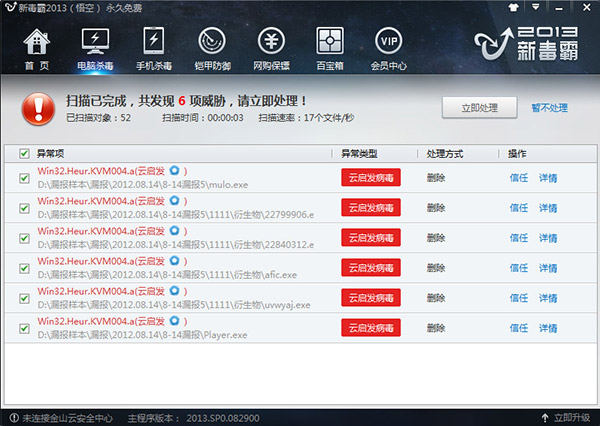Click the 扫描时间：00:00:03 text
Viewport: 600px width, 426px height.
point(202,118)
